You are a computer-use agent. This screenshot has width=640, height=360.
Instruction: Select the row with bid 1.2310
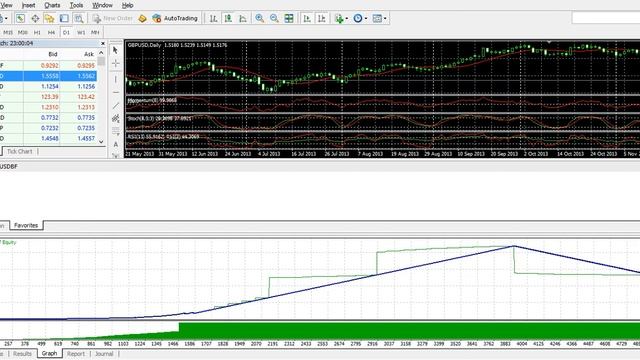click(x=48, y=107)
